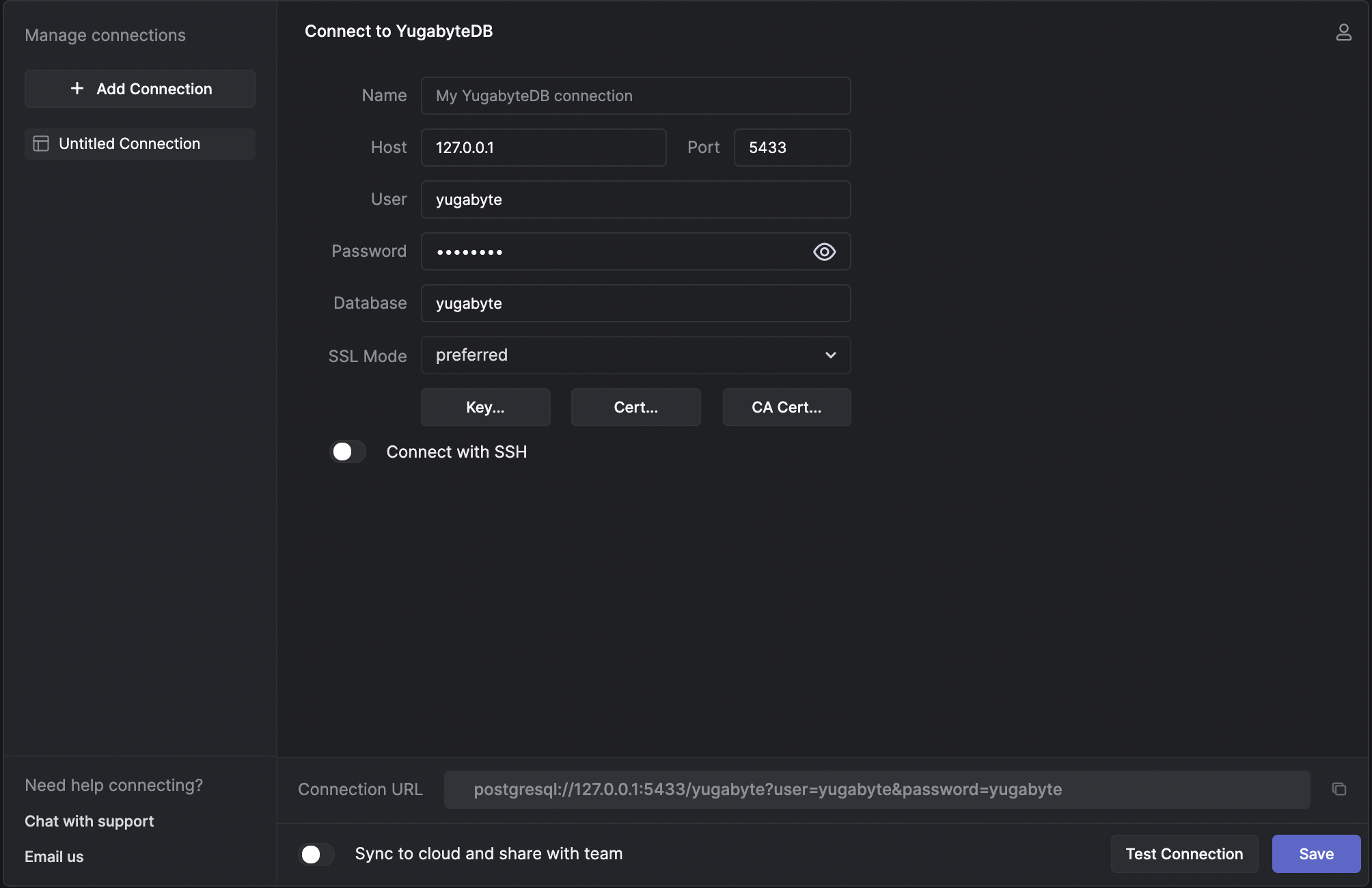Viewport: 1372px width, 888px height.
Task: Click the Email us link
Action: pyautogui.click(x=54, y=856)
